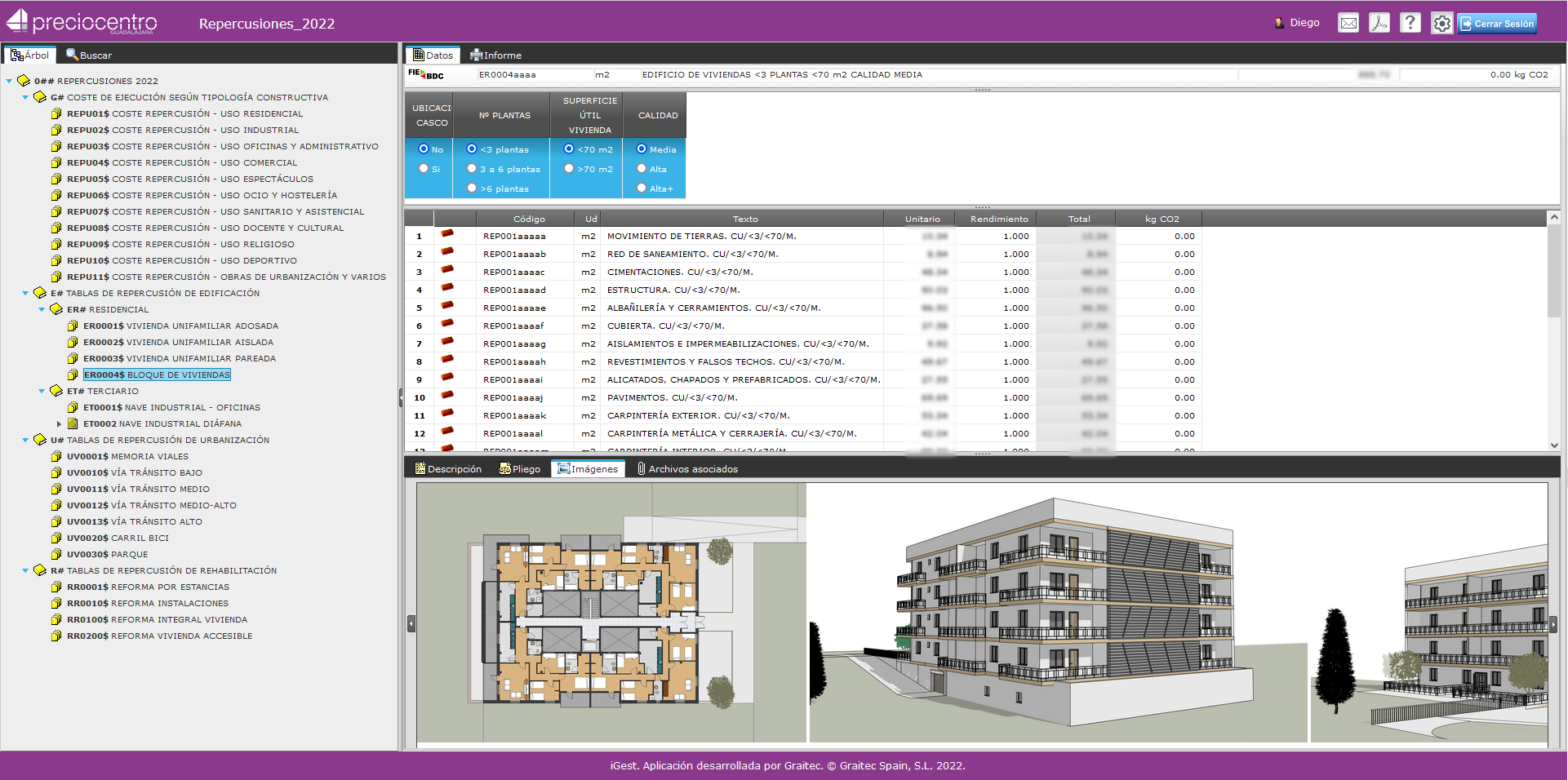Click the collapse handle of the tree panel

coord(401,397)
